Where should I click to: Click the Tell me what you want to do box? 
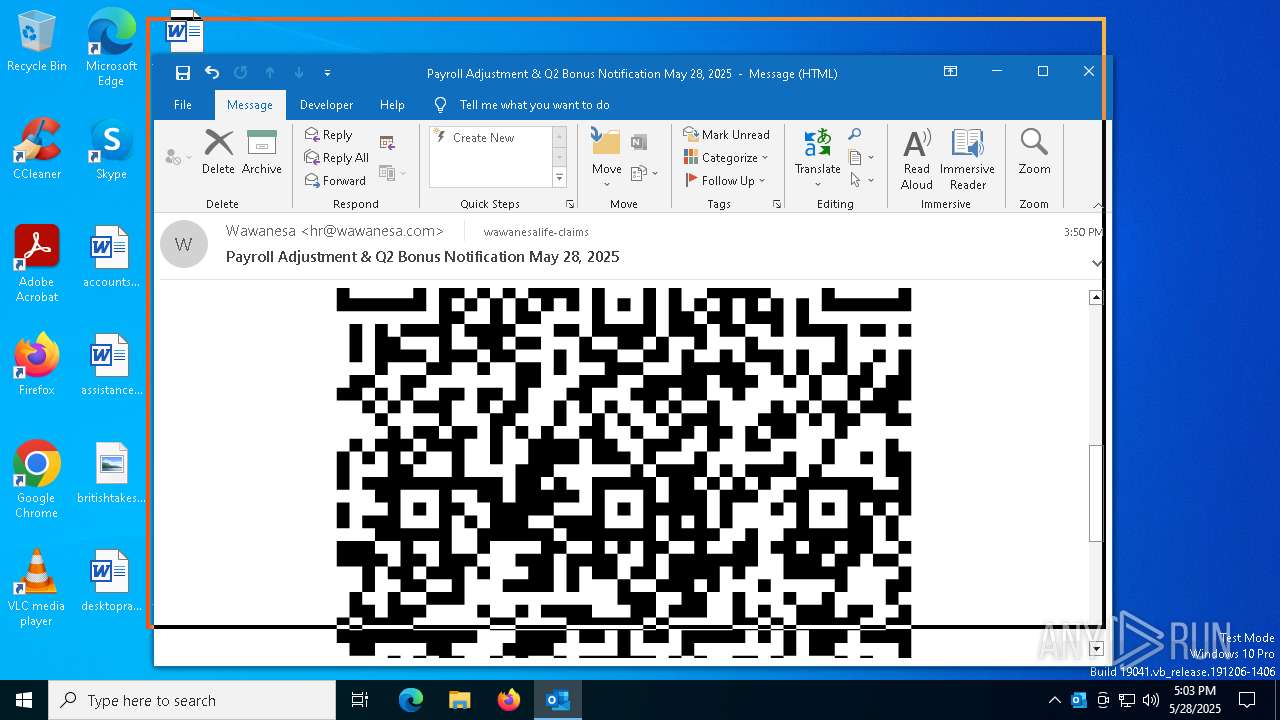(534, 105)
